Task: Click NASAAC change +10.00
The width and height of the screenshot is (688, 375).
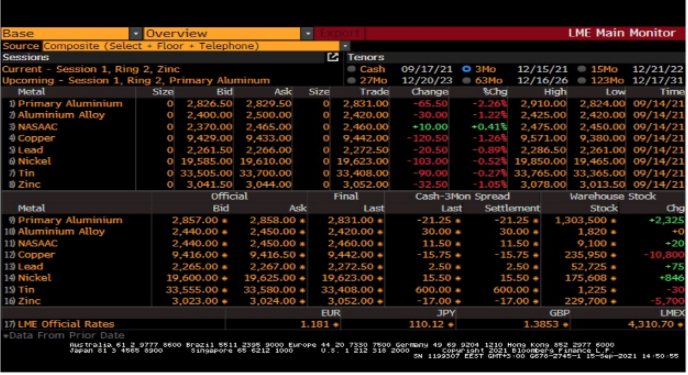Action: click(430, 127)
